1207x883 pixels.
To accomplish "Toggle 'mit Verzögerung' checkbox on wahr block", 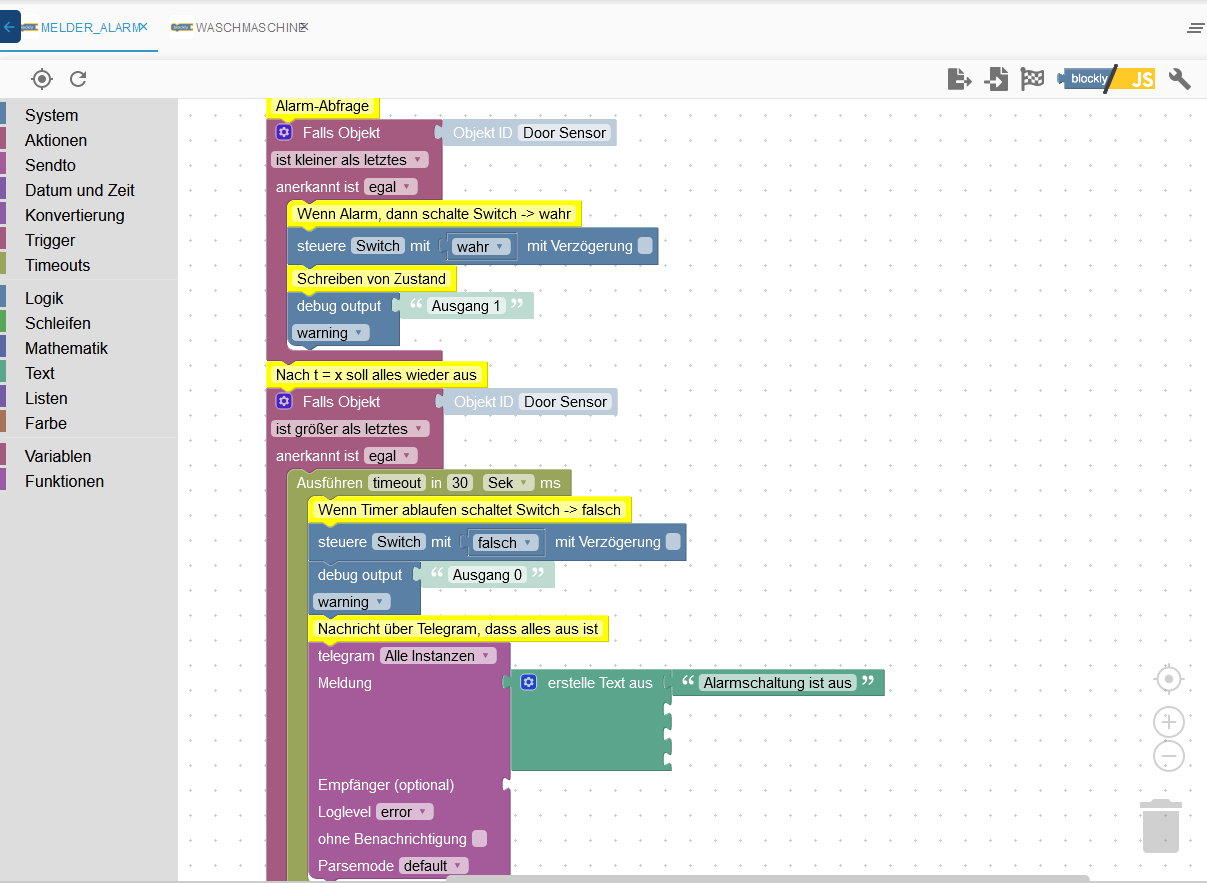I will pos(645,245).
